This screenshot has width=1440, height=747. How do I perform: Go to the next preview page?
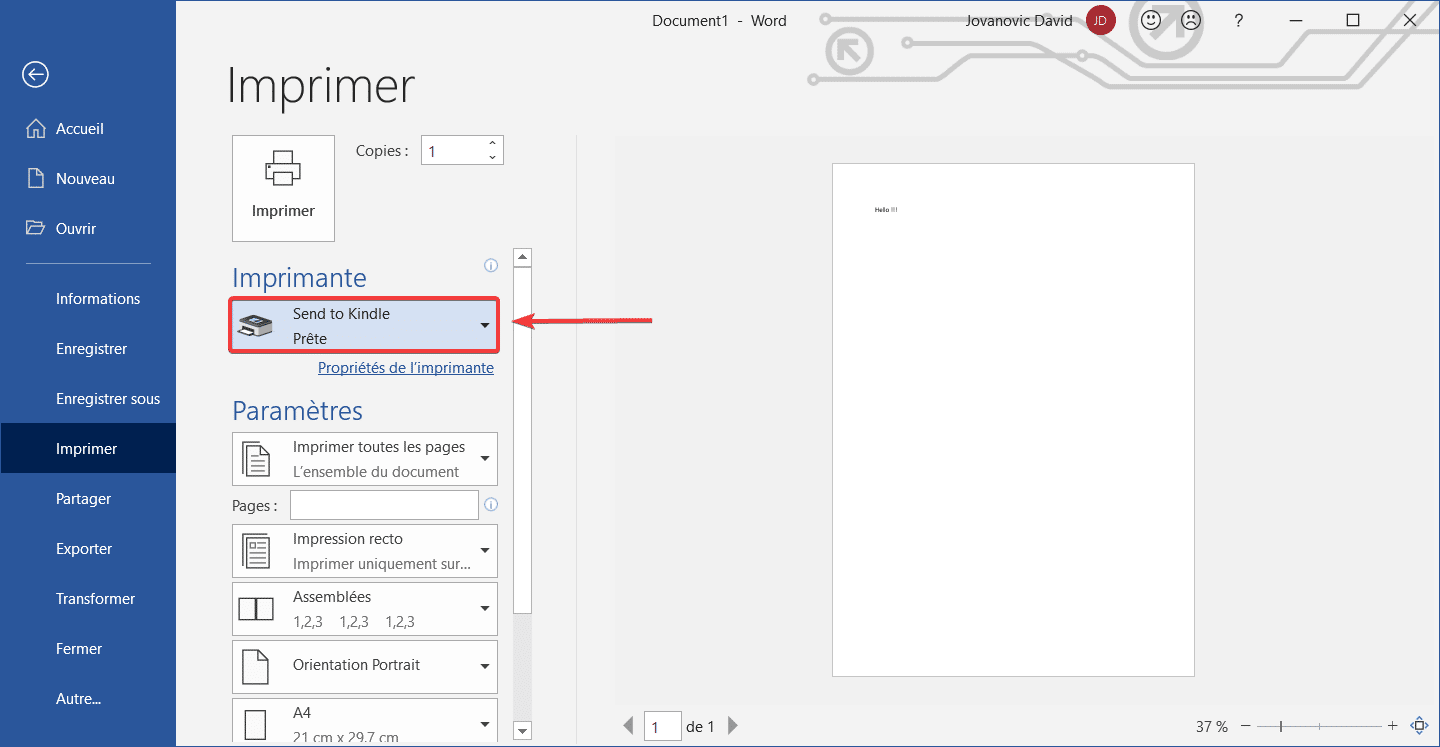click(x=733, y=725)
